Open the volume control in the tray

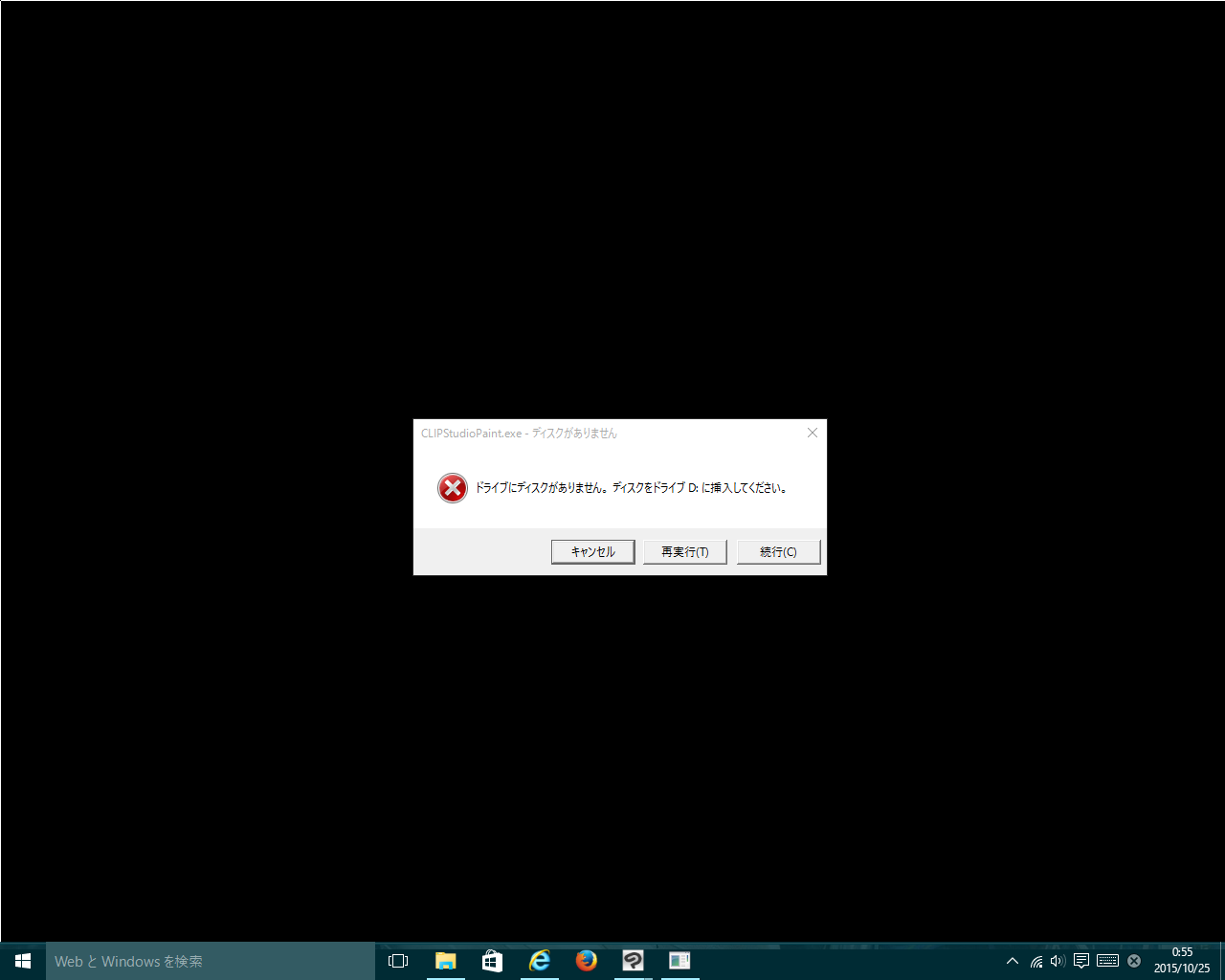click(1058, 961)
